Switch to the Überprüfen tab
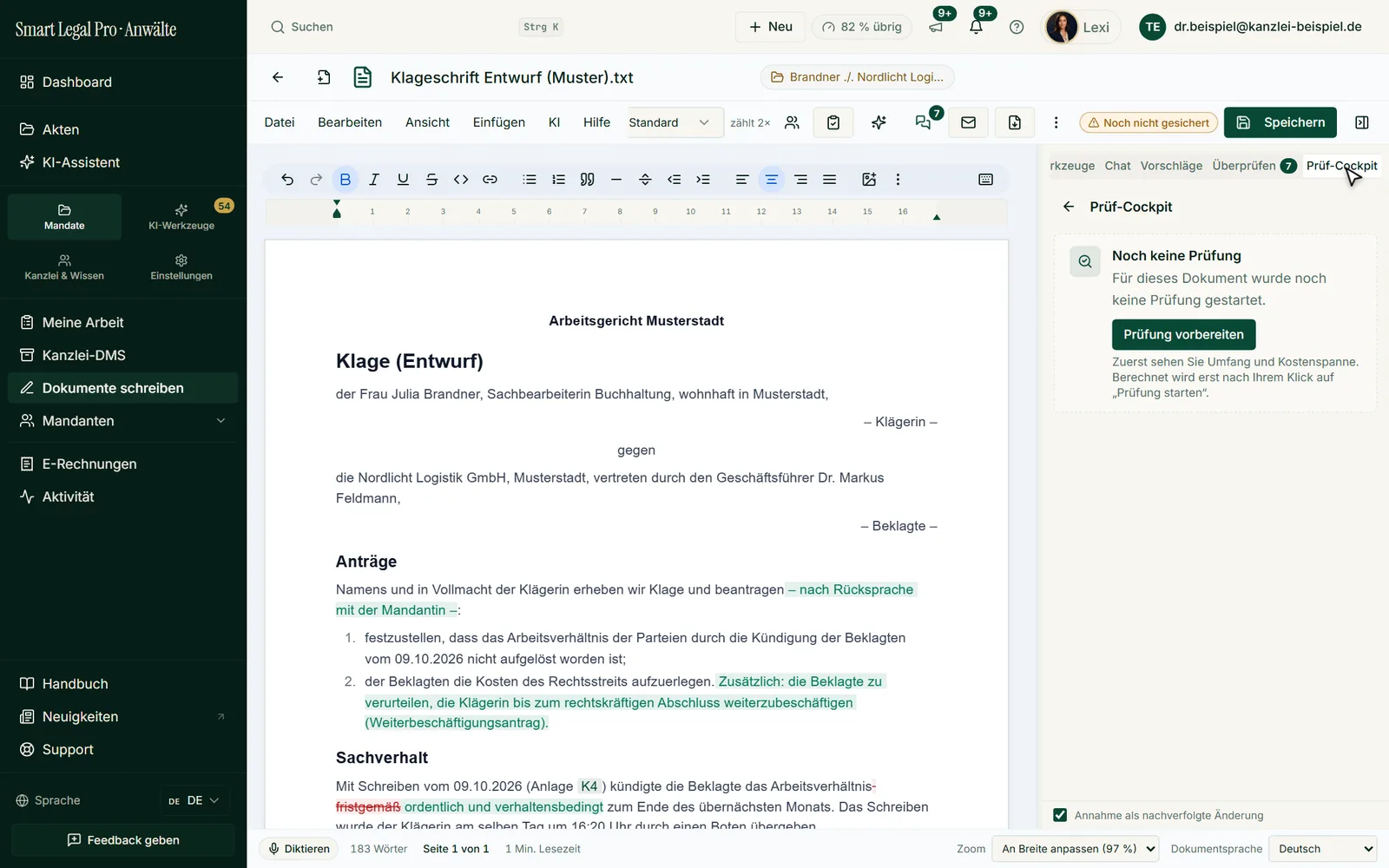The image size is (1389, 868). pyautogui.click(x=1254, y=166)
